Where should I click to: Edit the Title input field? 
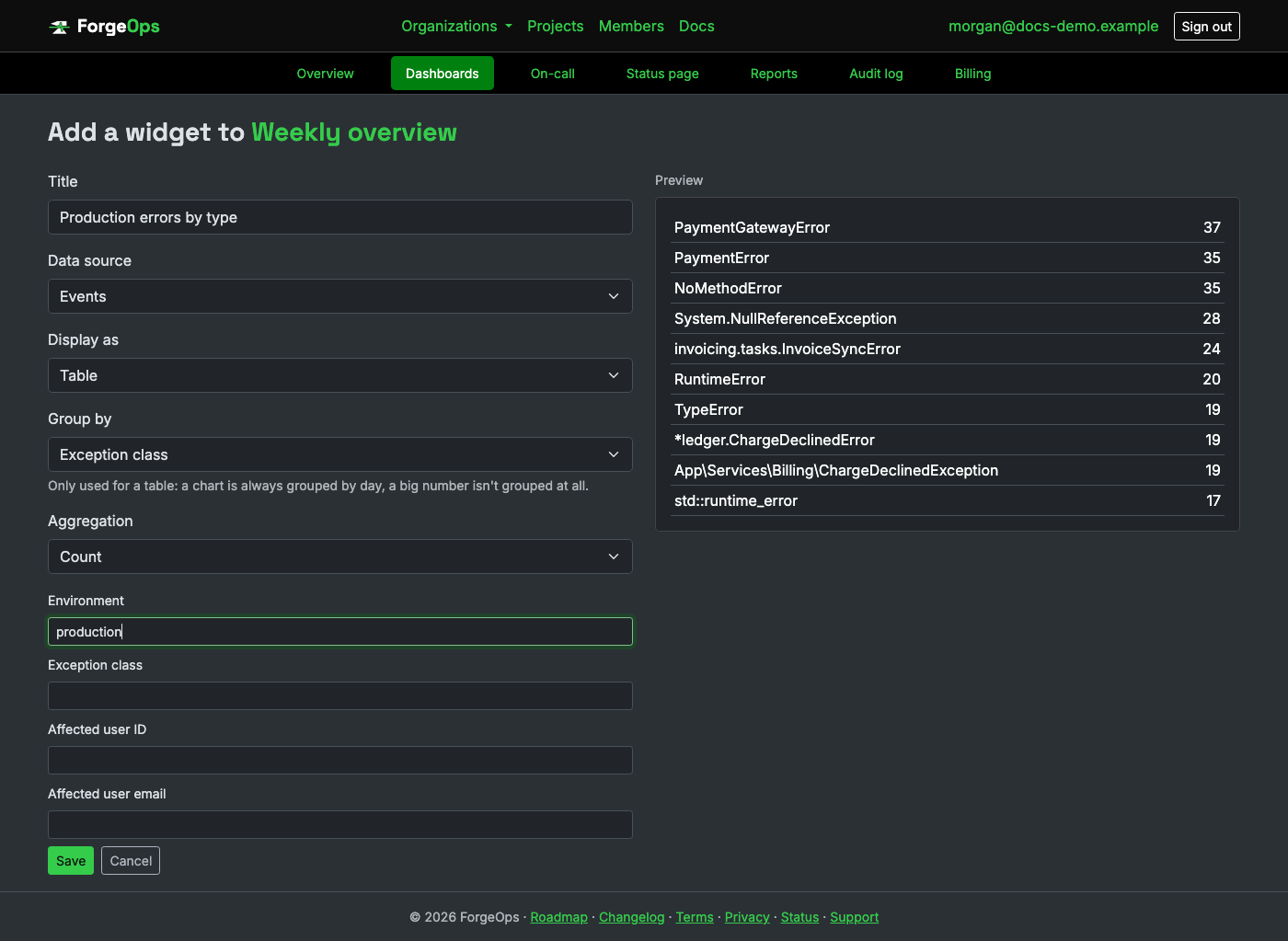click(340, 217)
